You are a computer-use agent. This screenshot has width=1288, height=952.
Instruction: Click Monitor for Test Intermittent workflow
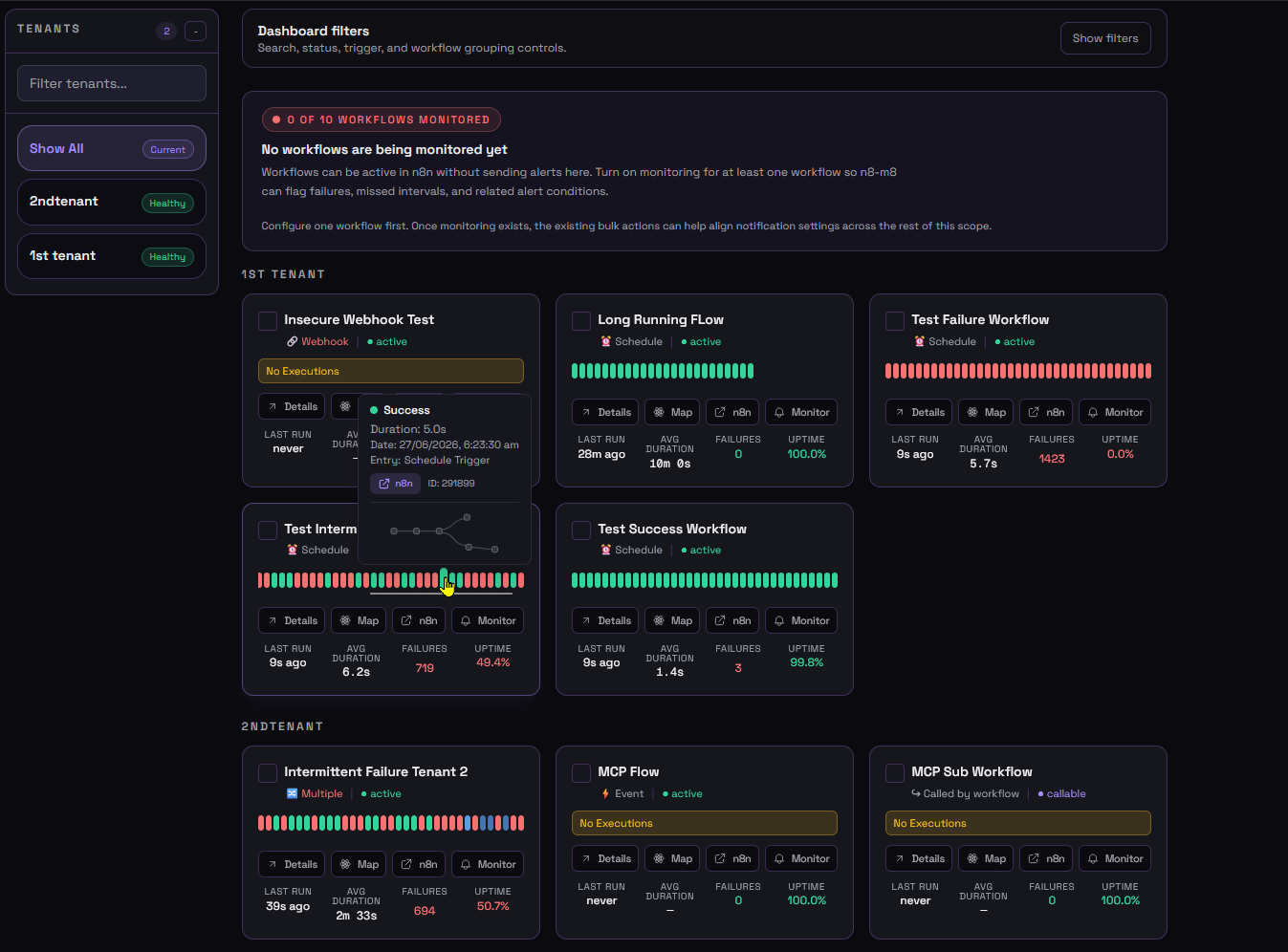[488, 620]
